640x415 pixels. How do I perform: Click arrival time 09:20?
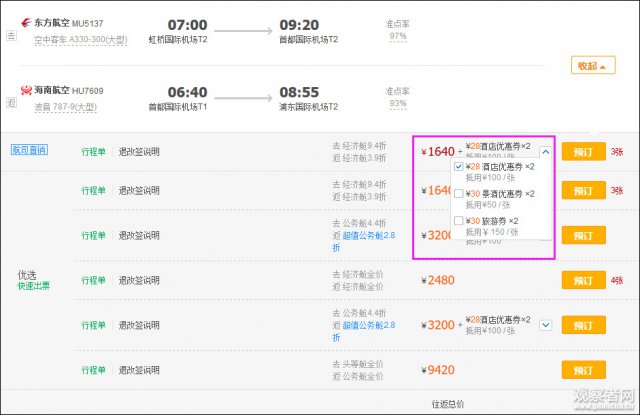click(x=299, y=25)
